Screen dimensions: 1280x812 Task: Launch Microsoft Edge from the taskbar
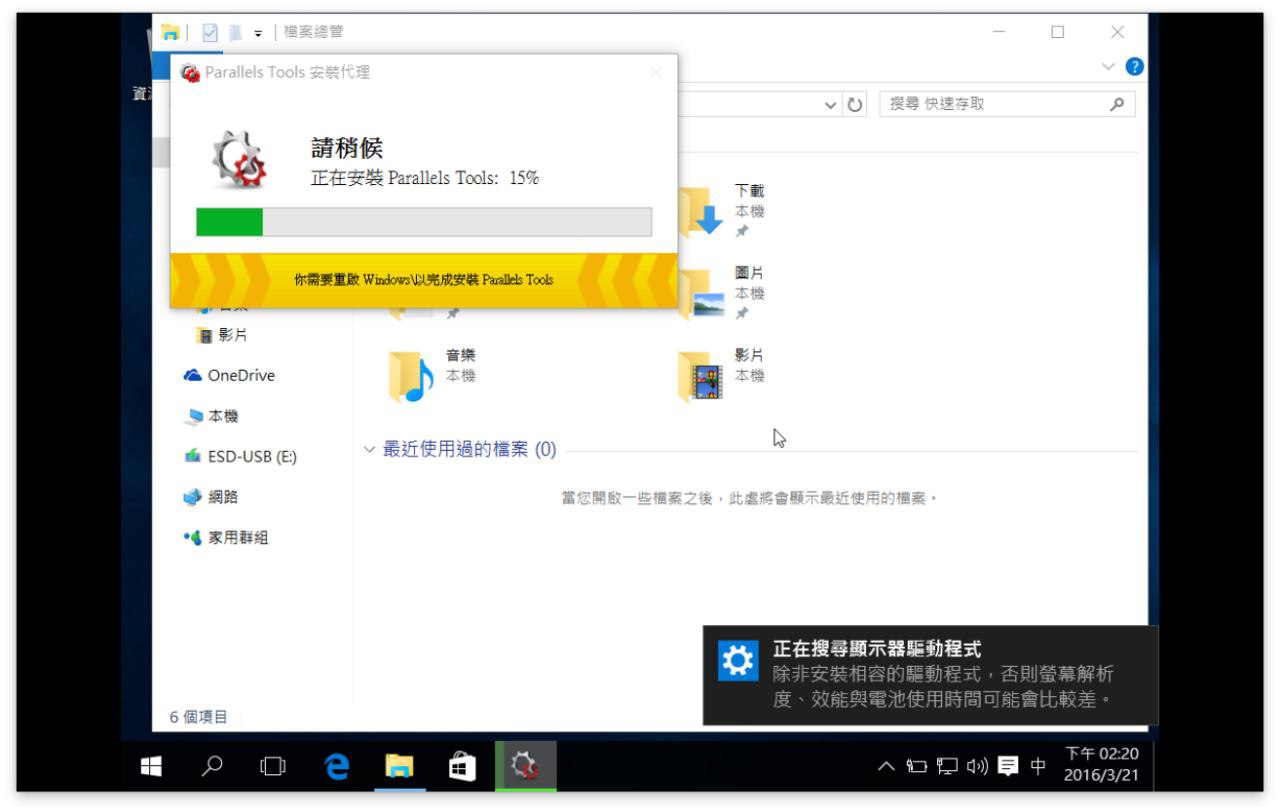338,767
